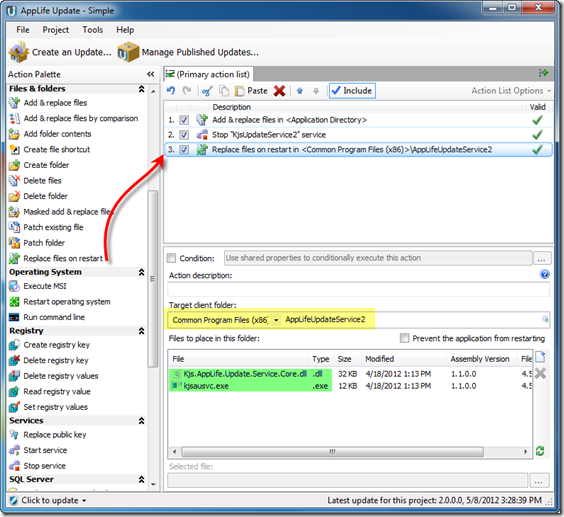Screen dimensions: 564x517
Task: Click the Assembly Version column header
Action: (x=481, y=359)
